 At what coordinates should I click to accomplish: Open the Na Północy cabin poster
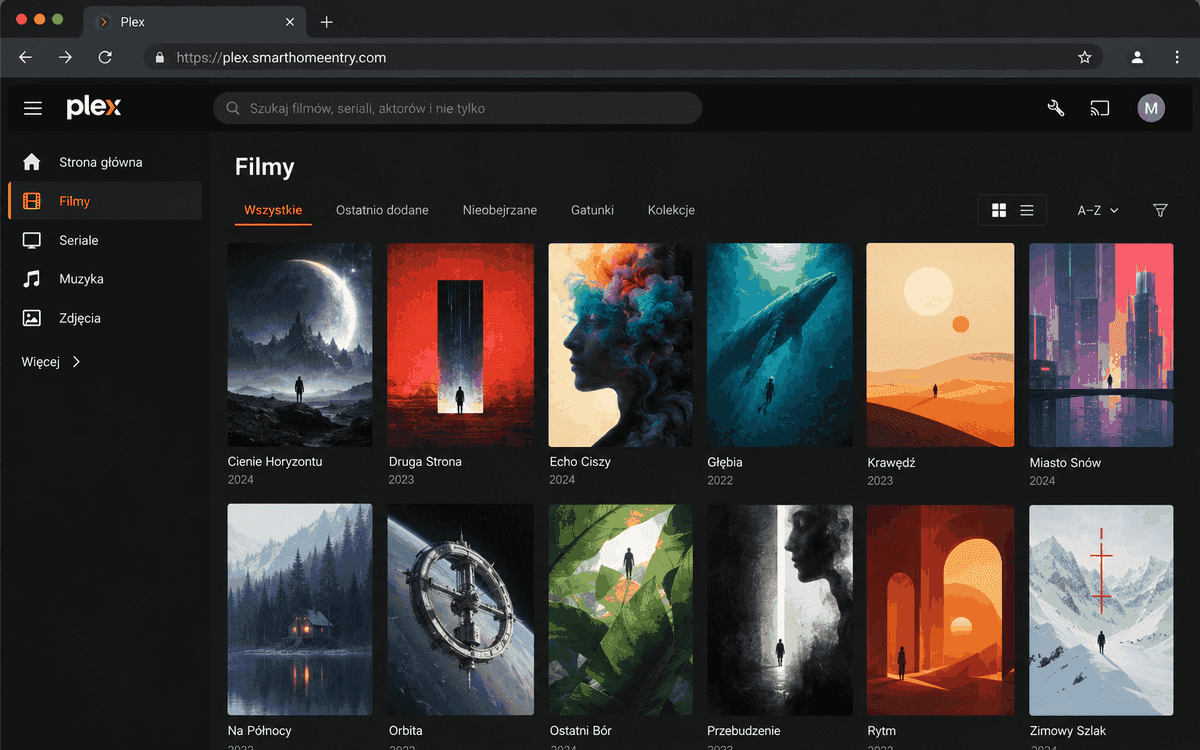click(x=300, y=609)
